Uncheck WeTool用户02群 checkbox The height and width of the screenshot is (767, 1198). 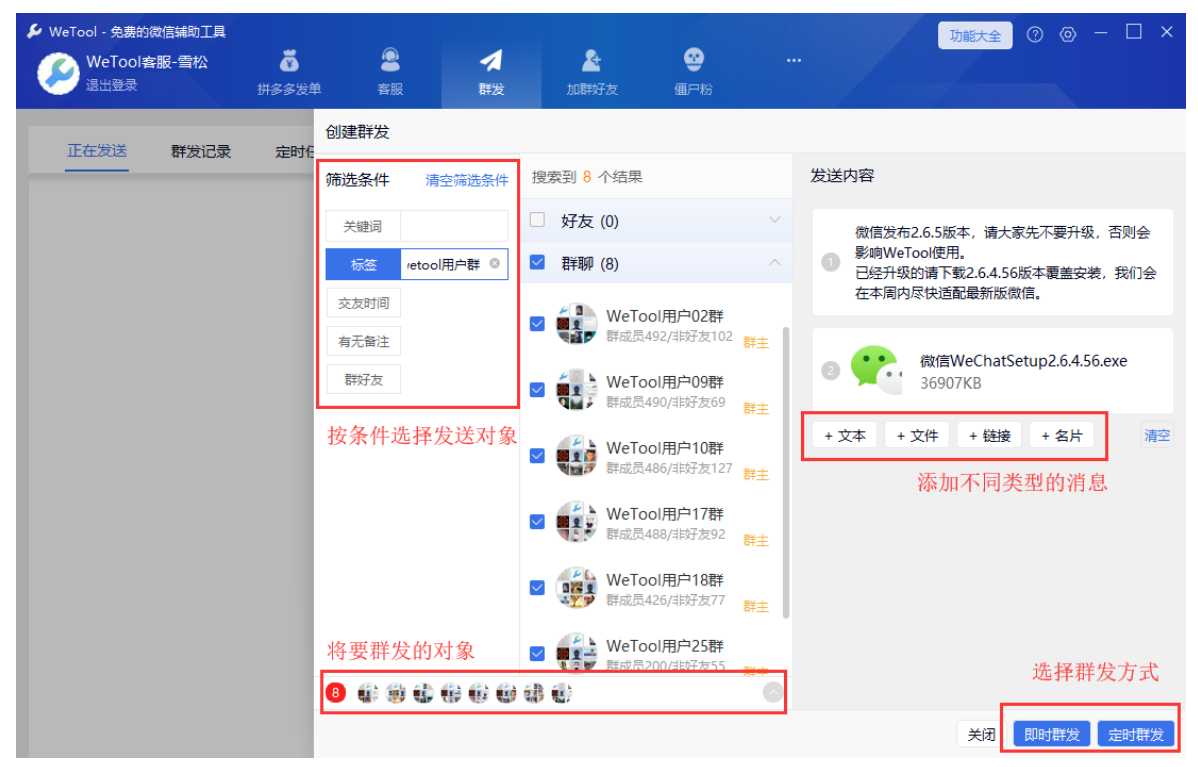pos(537,324)
